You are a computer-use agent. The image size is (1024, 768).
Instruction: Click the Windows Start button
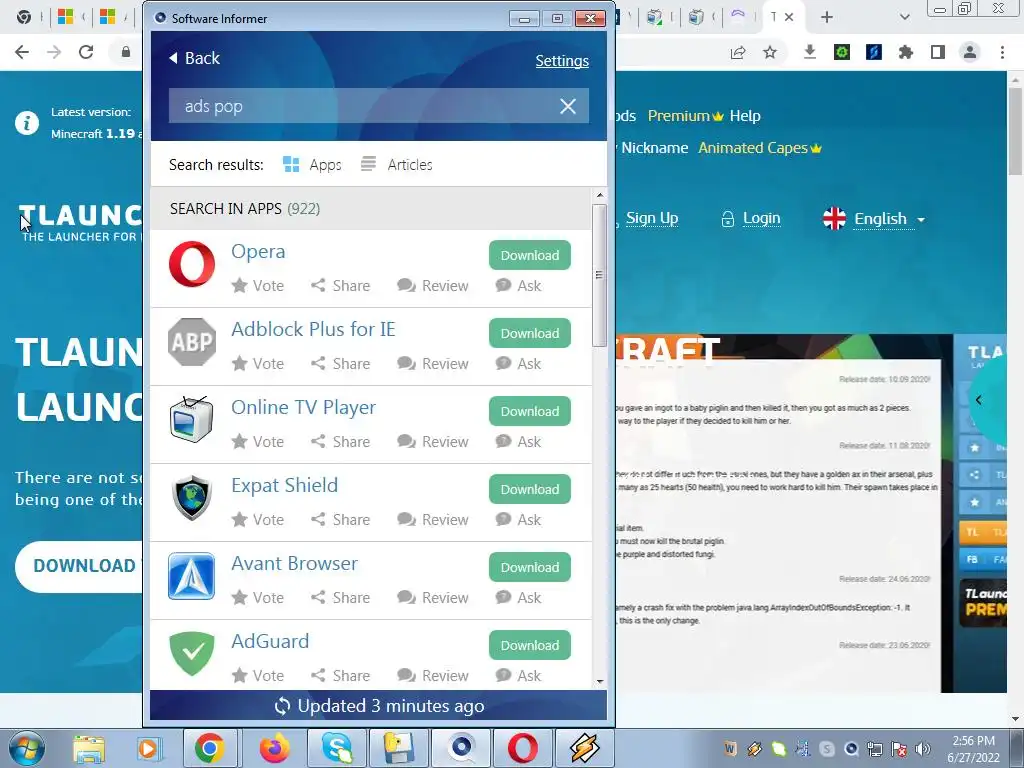point(26,748)
